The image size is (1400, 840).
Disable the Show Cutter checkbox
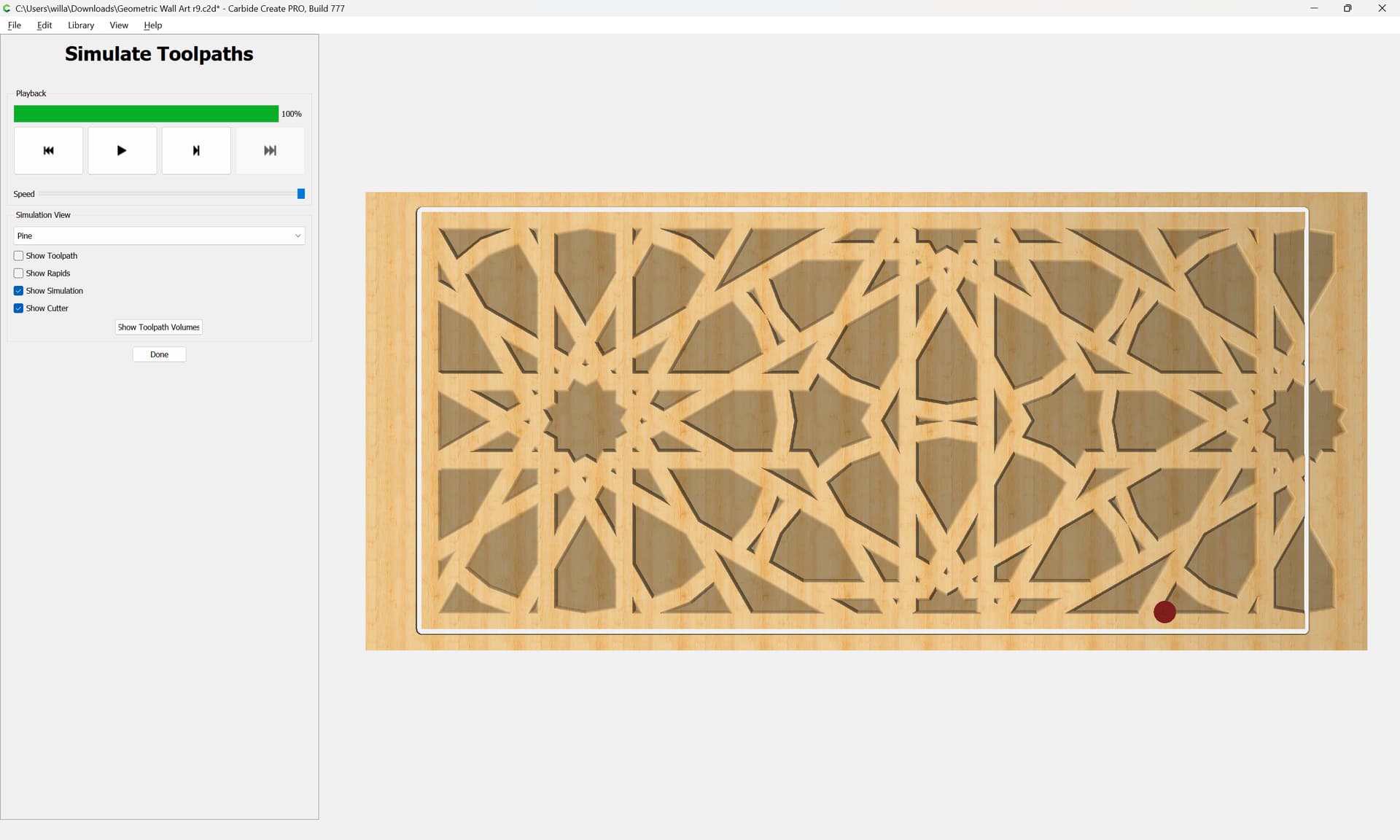(x=19, y=308)
